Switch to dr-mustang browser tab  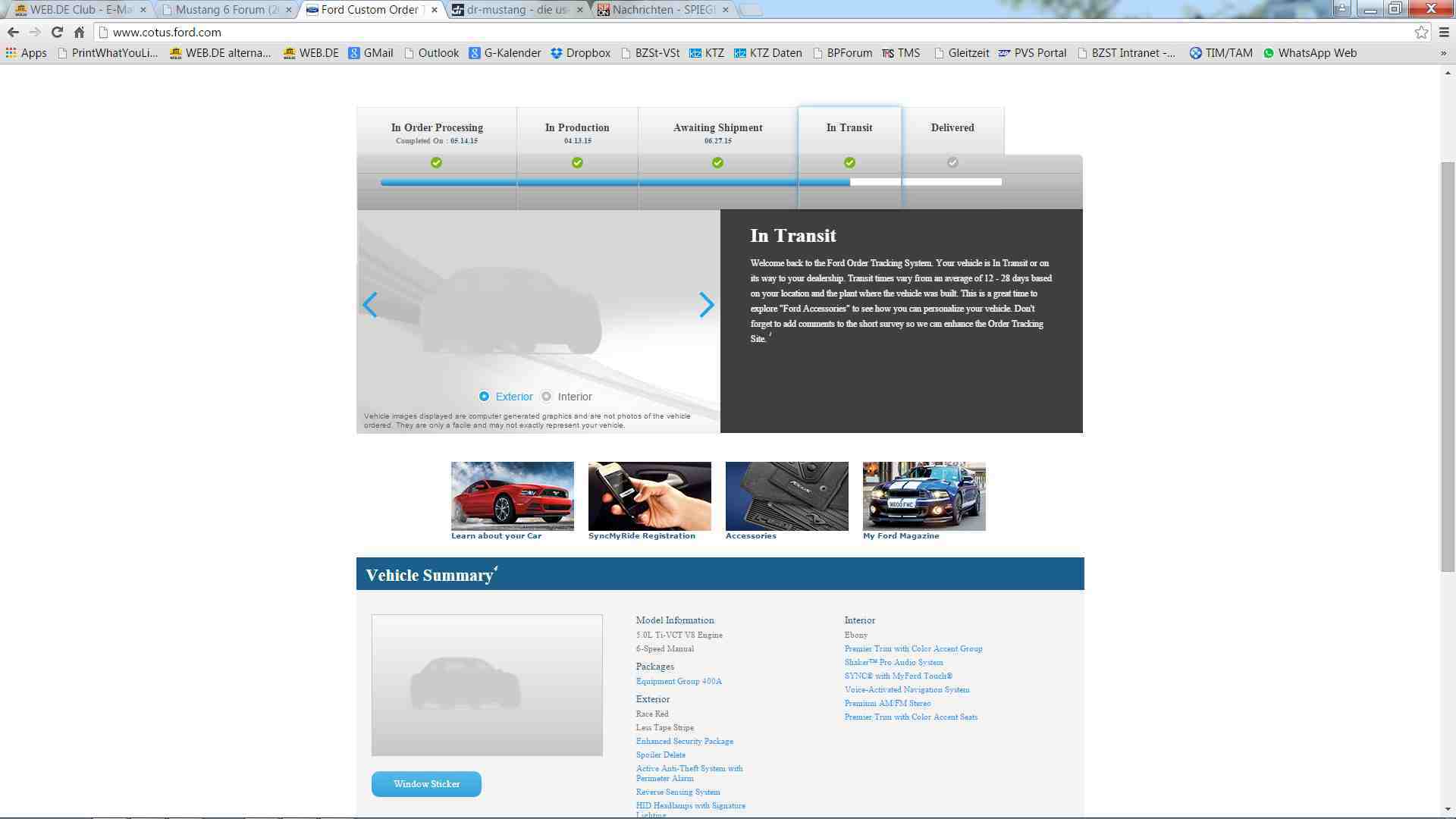[517, 10]
